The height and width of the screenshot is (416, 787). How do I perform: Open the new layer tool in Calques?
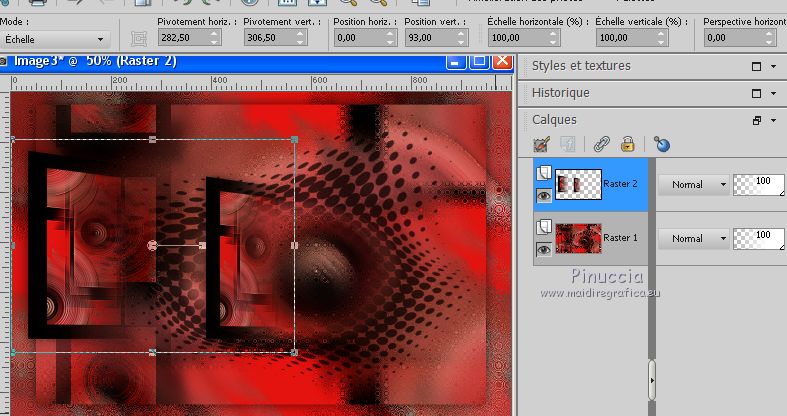(x=541, y=145)
